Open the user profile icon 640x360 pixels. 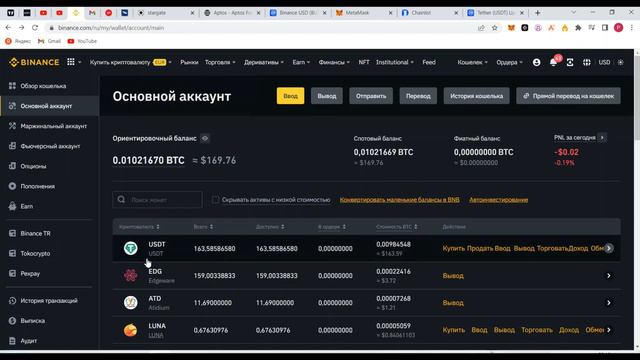pos(536,62)
